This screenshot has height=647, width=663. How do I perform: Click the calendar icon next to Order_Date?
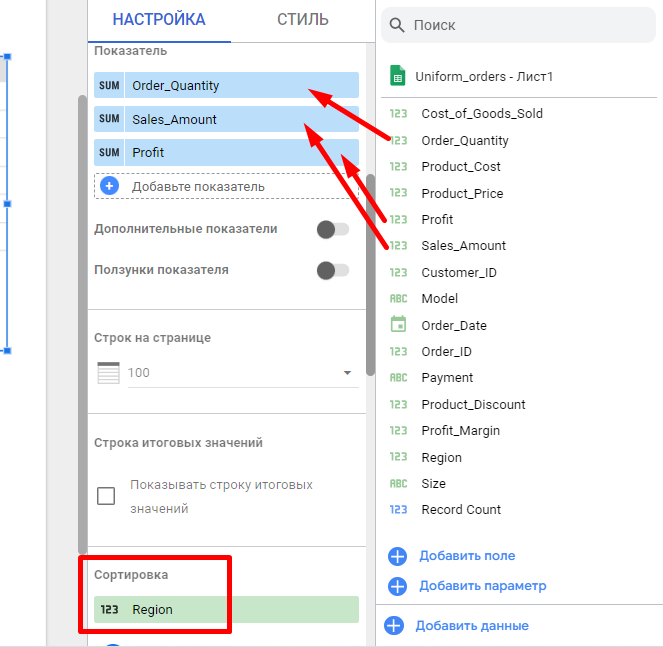point(398,325)
